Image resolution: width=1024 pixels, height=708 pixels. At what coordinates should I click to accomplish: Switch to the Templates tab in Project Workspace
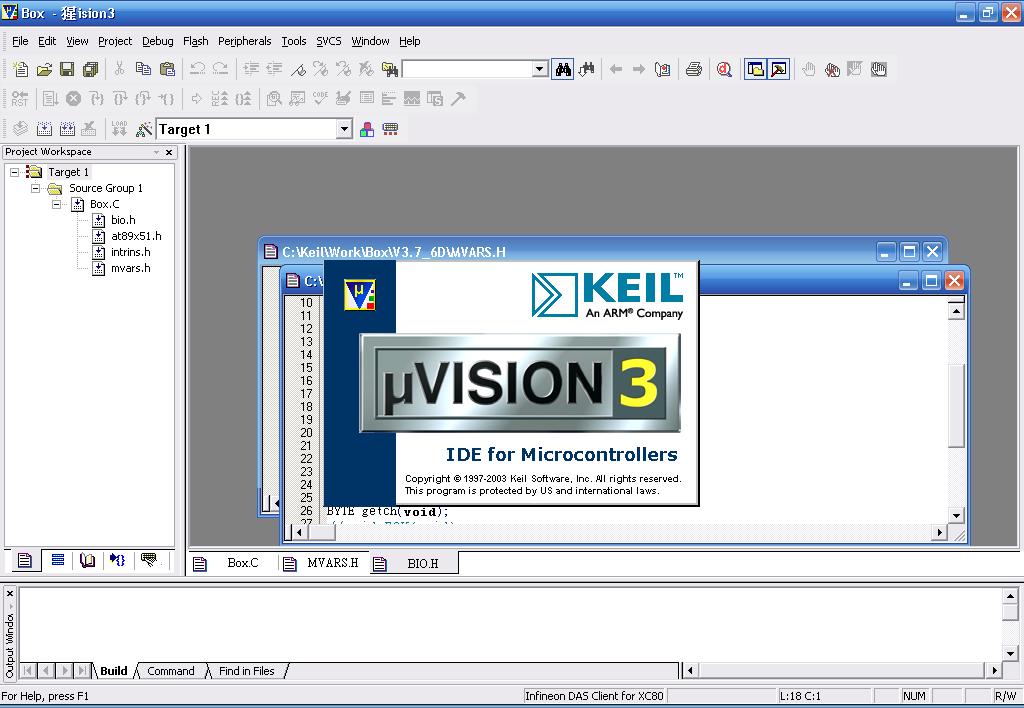tap(150, 560)
